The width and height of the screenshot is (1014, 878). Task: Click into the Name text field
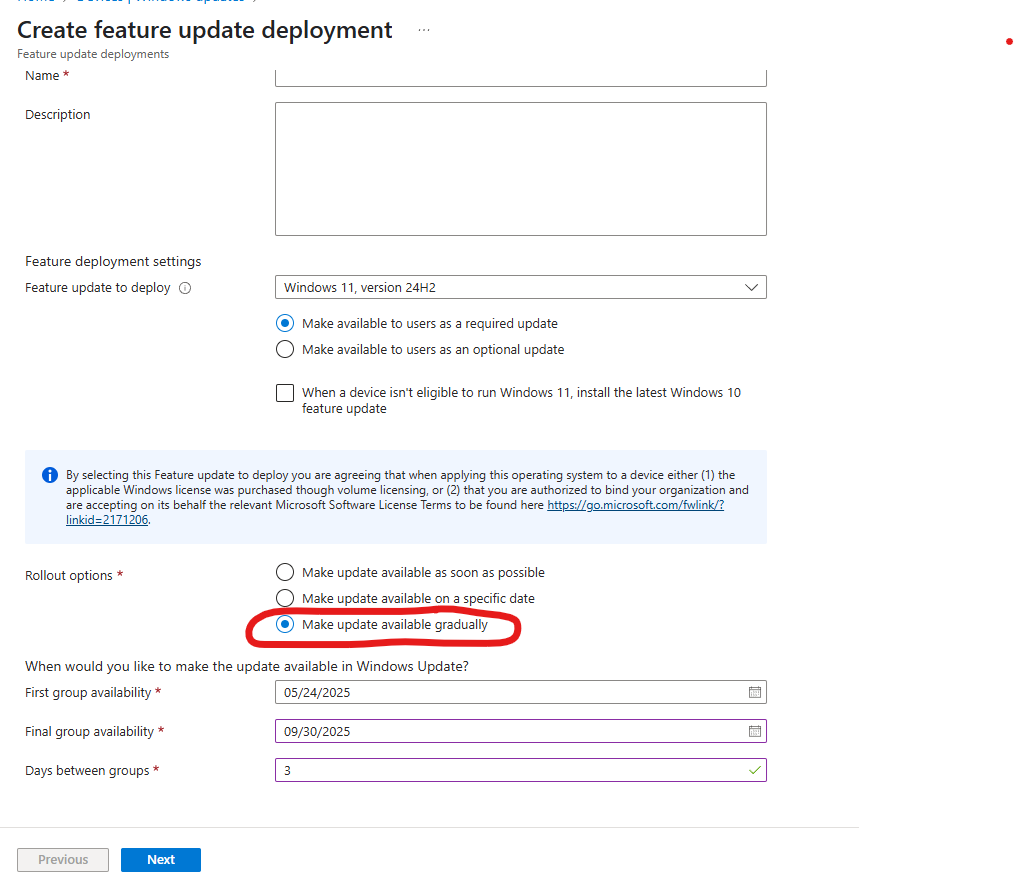521,78
